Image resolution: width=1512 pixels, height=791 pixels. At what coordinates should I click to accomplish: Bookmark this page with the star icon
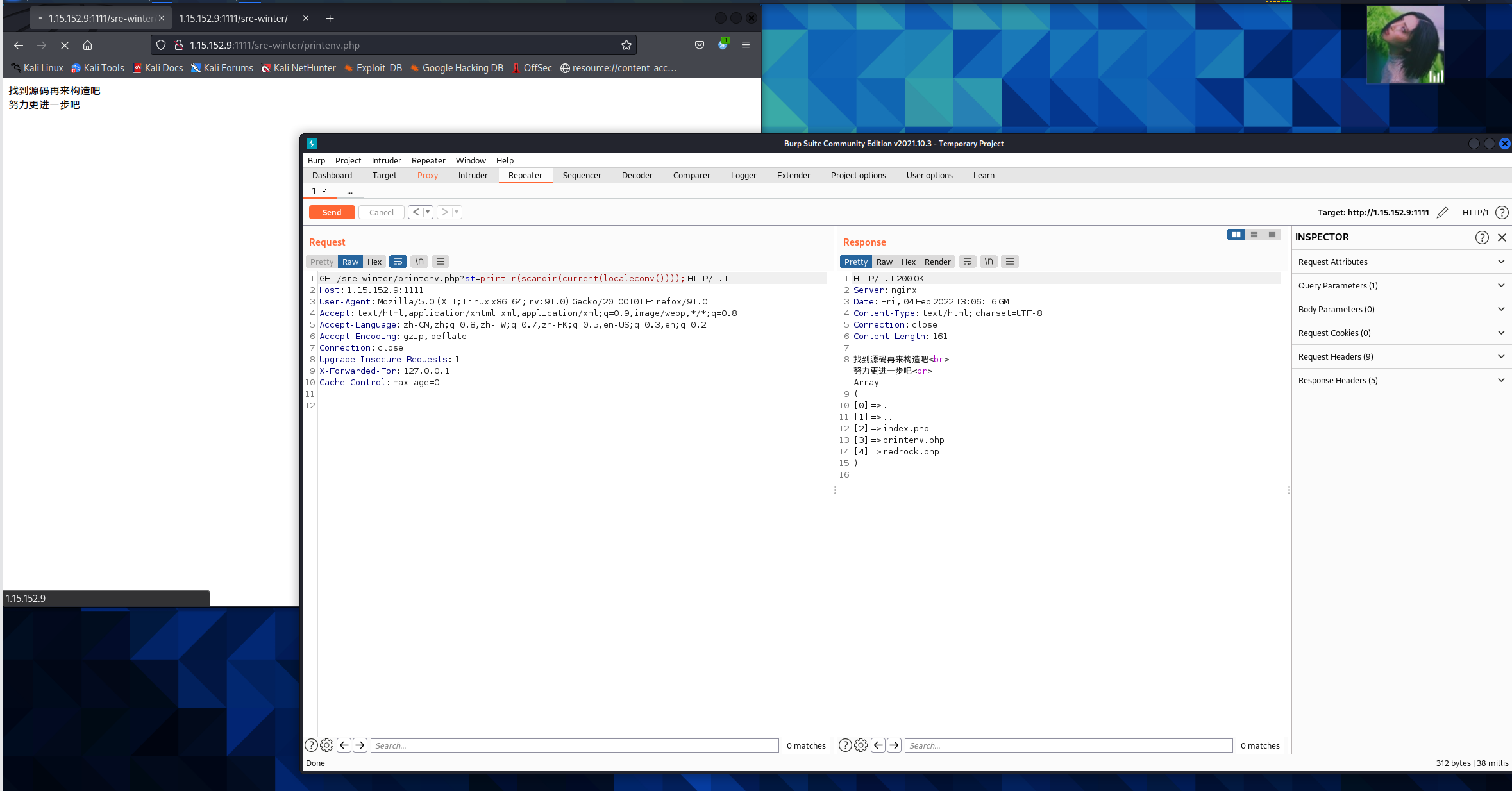coord(626,45)
